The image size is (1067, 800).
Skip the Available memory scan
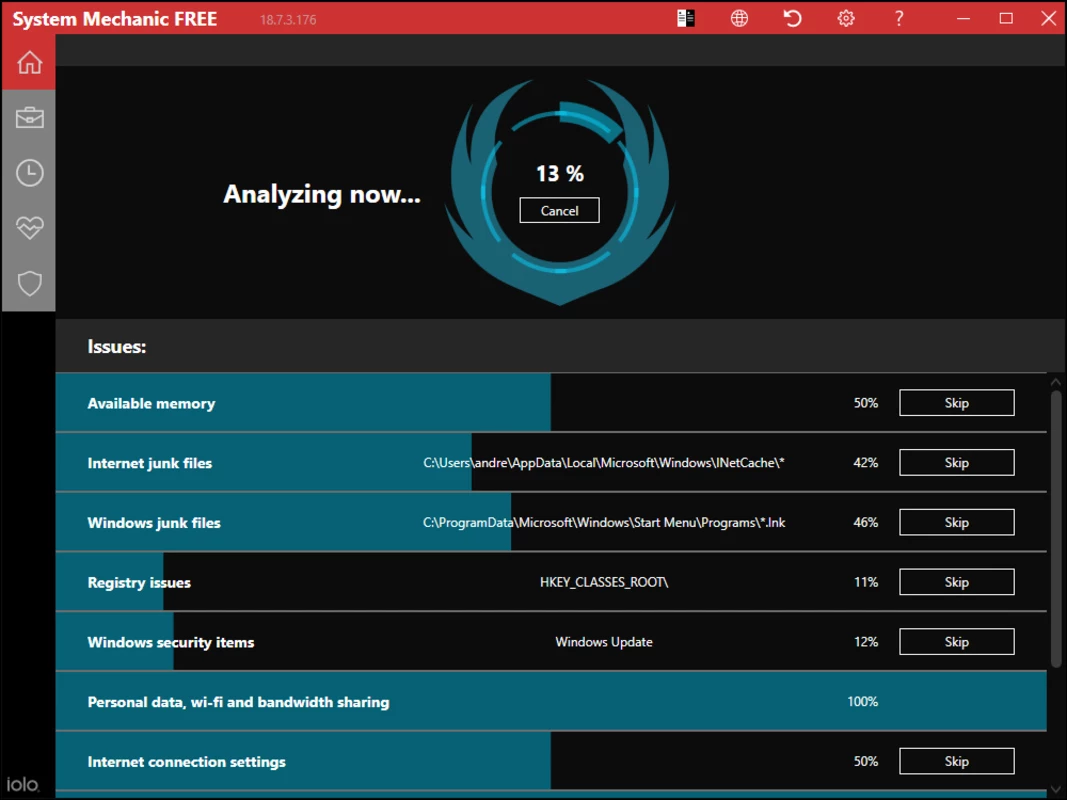coord(957,403)
